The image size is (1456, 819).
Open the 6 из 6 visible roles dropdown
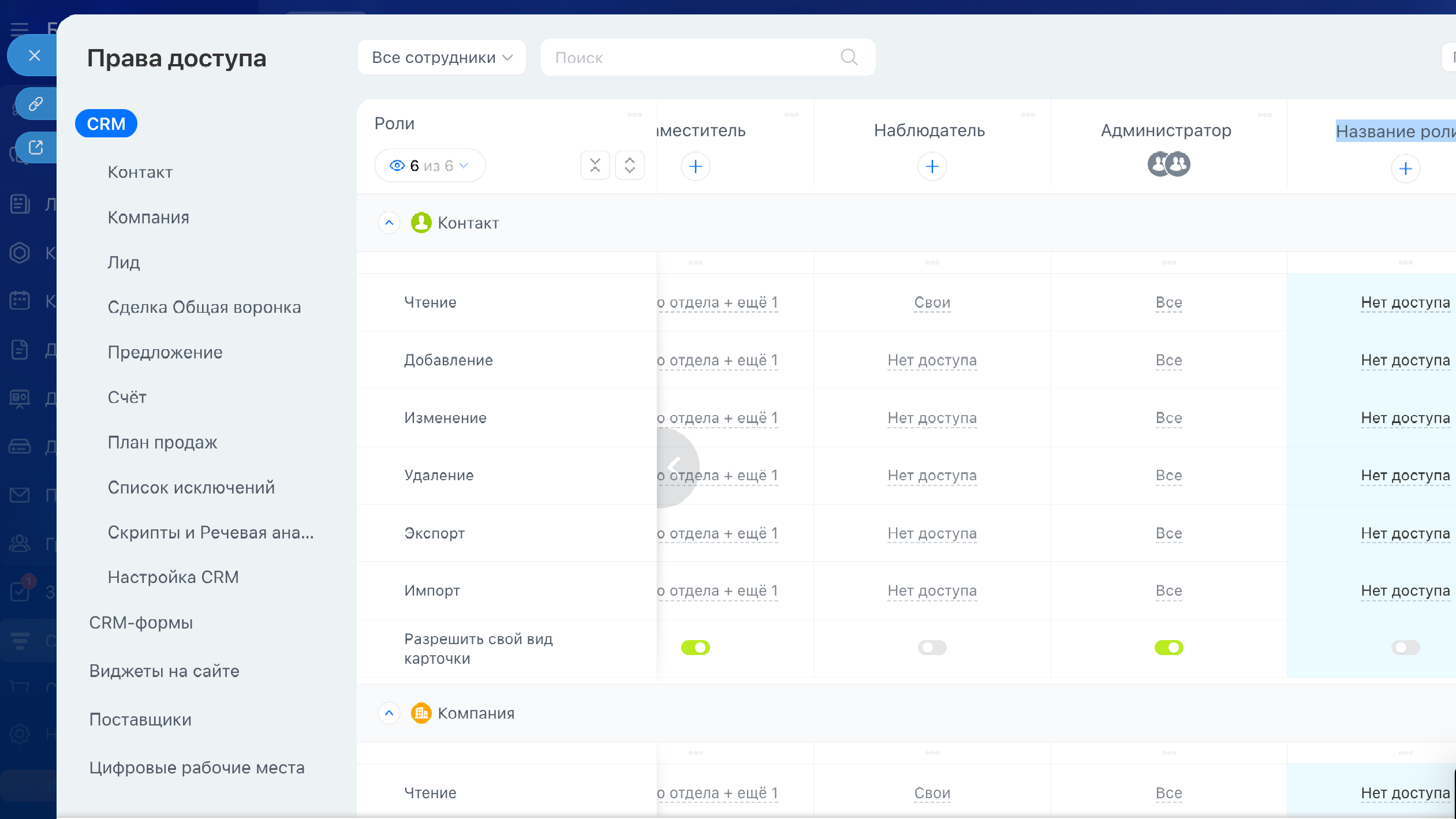click(x=430, y=166)
